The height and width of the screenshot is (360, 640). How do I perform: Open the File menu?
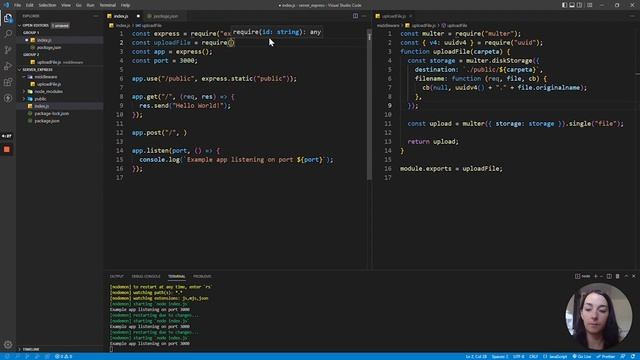[x=18, y=5]
